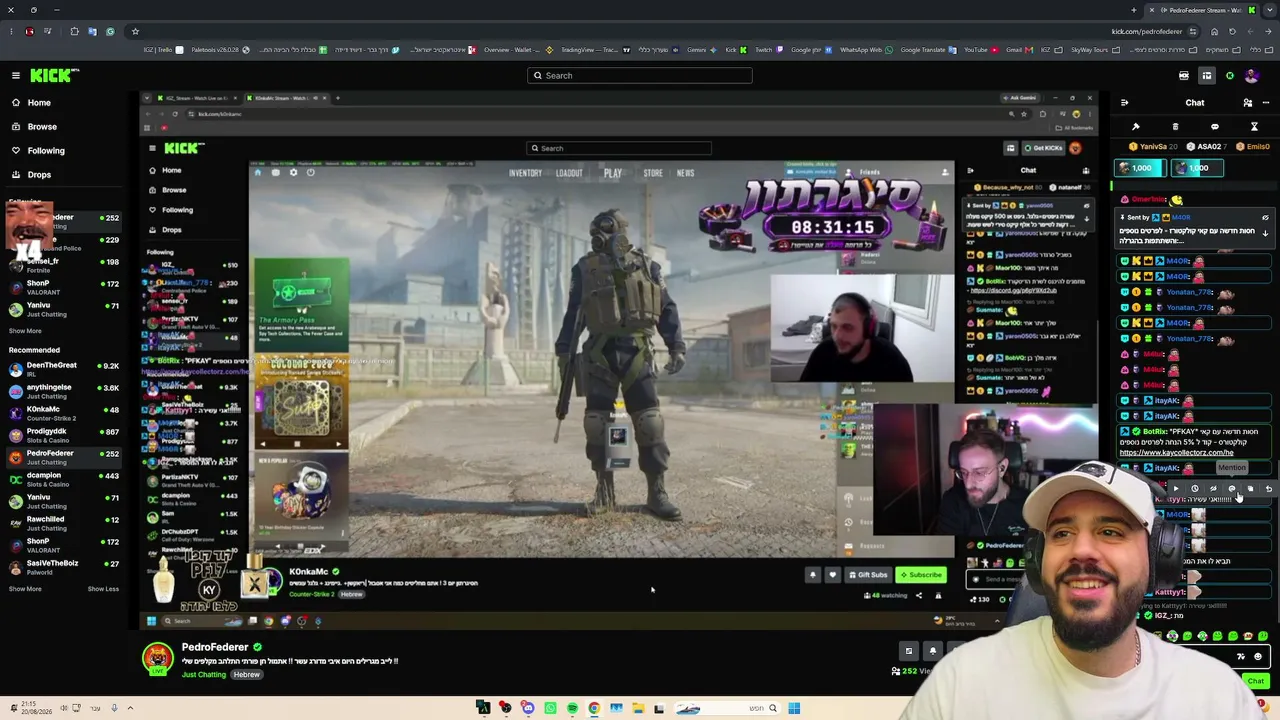Click the Kick logo
The width and height of the screenshot is (1280, 720).
click(x=54, y=75)
